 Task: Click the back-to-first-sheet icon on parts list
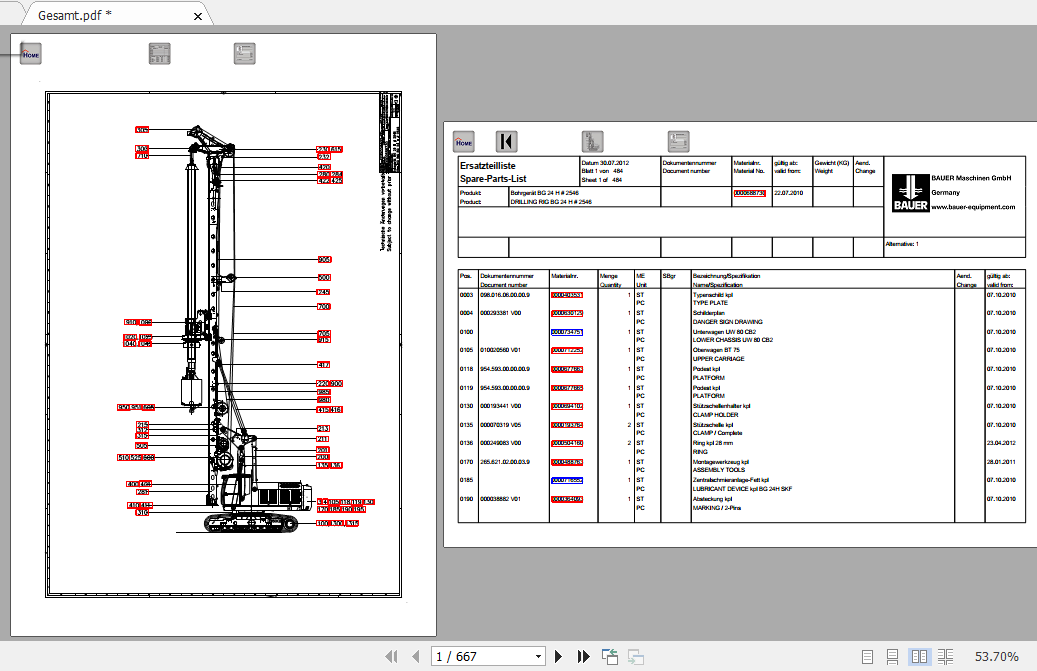coord(507,142)
